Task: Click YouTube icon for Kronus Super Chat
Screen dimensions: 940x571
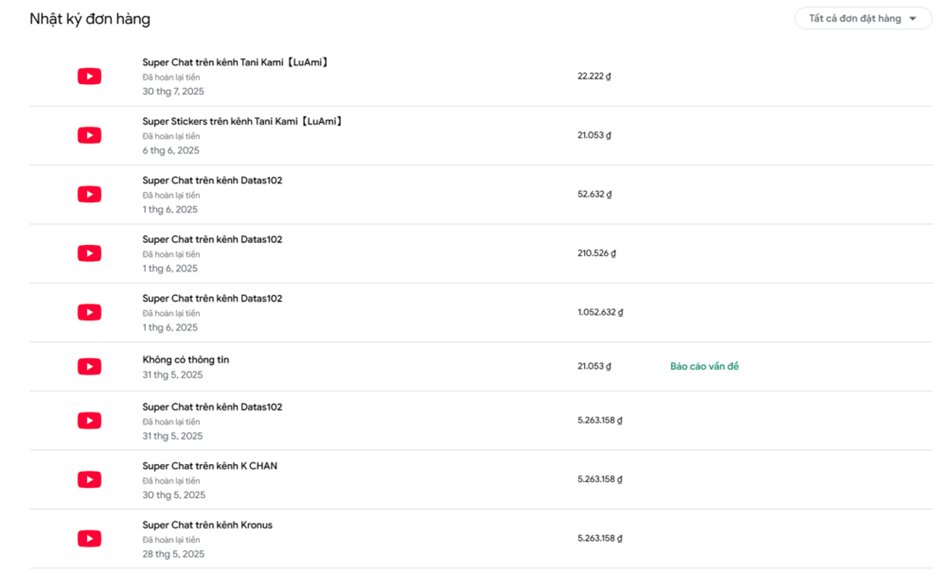Action: point(89,539)
